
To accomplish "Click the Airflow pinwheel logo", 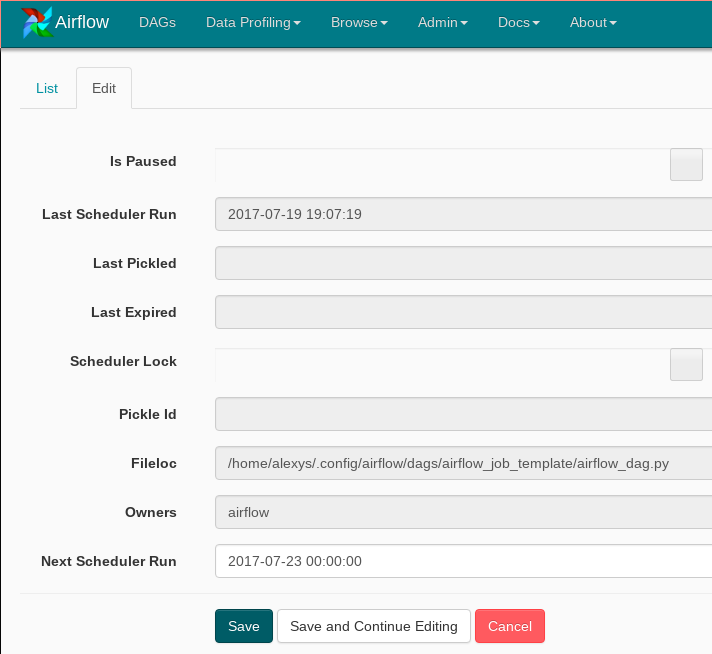I will (37, 22).
